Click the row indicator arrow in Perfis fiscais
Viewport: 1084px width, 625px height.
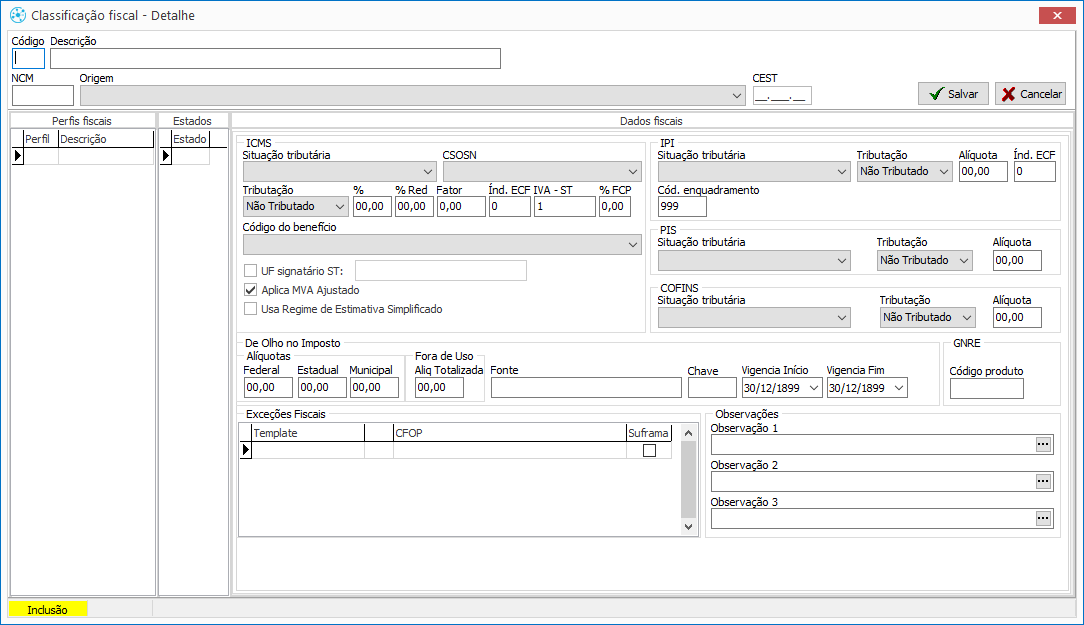tap(17, 156)
